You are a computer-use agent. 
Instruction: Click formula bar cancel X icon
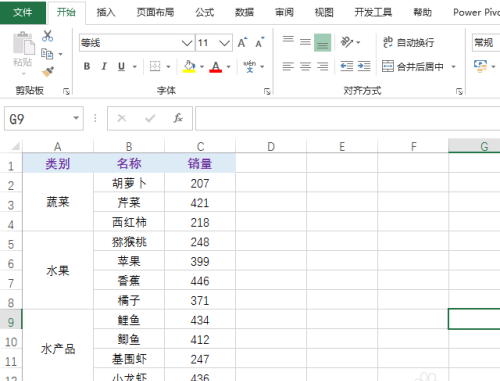tap(122, 118)
